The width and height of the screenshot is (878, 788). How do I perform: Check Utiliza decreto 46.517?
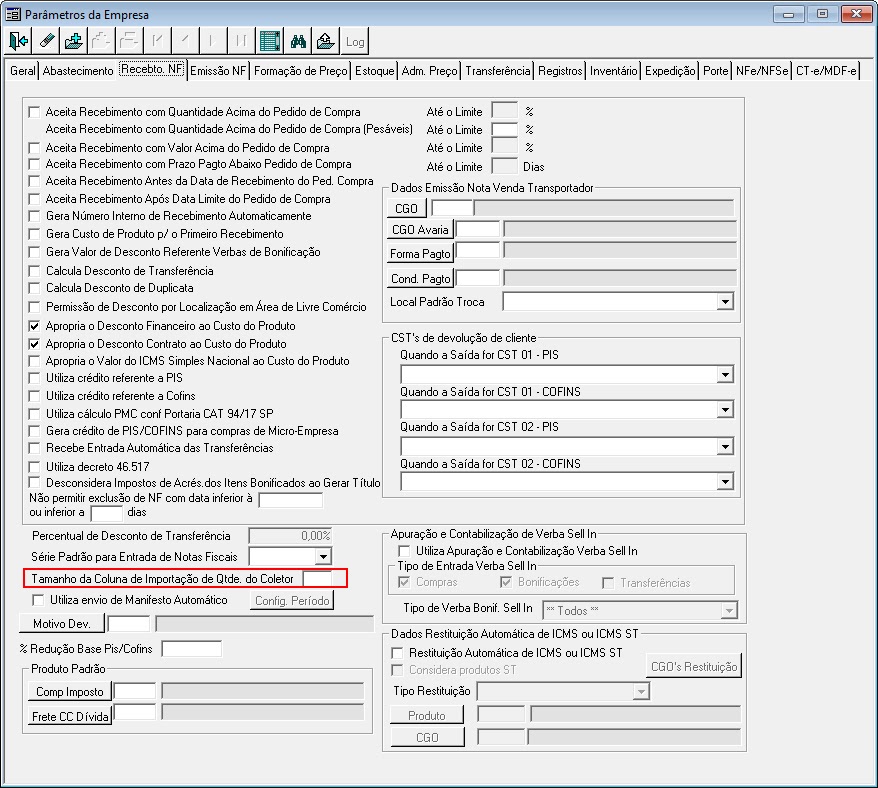(35, 467)
